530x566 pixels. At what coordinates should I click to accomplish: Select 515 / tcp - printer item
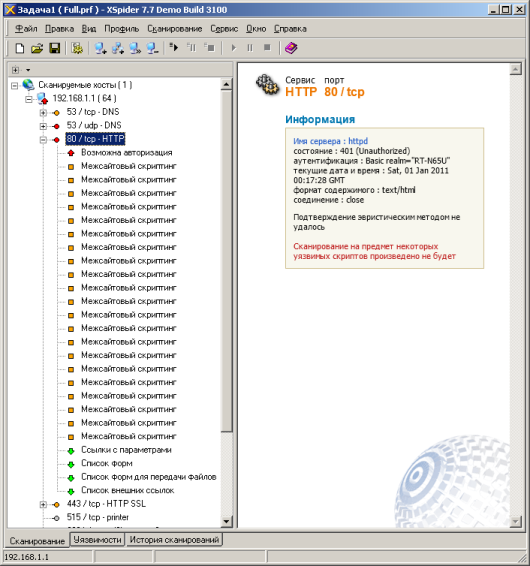(x=97, y=517)
